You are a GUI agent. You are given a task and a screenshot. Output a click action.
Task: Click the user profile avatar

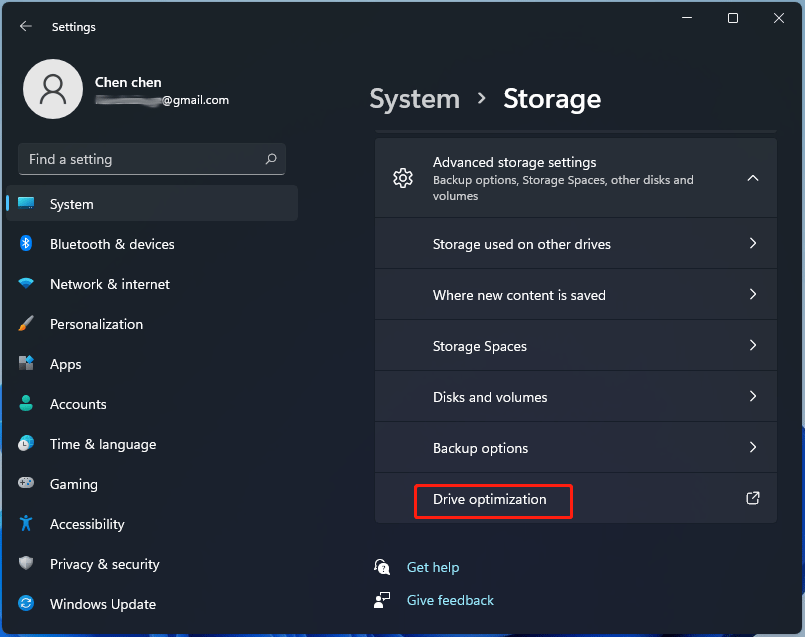[x=53, y=89]
